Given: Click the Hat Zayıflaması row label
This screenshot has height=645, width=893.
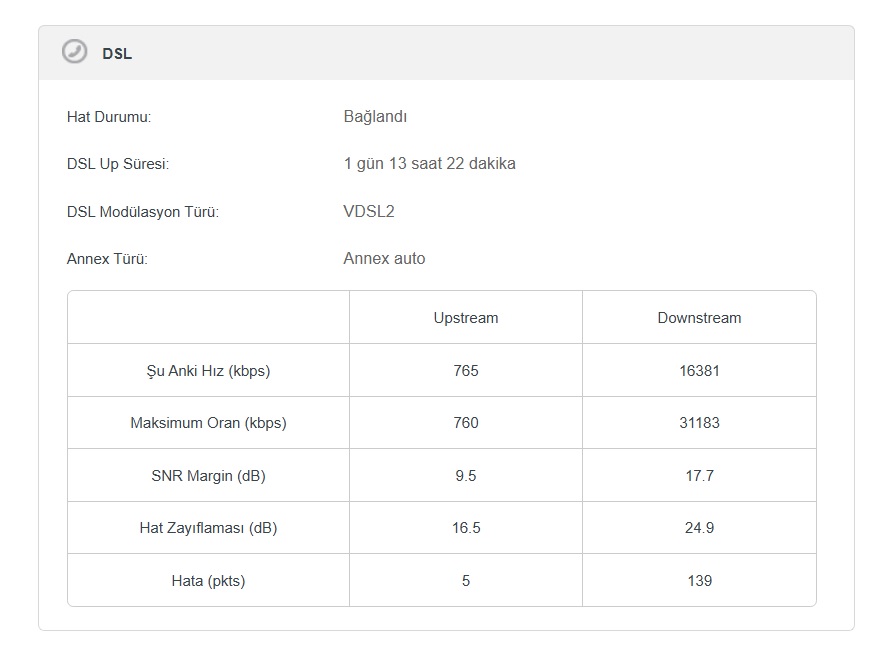Looking at the screenshot, I should (x=208, y=528).
